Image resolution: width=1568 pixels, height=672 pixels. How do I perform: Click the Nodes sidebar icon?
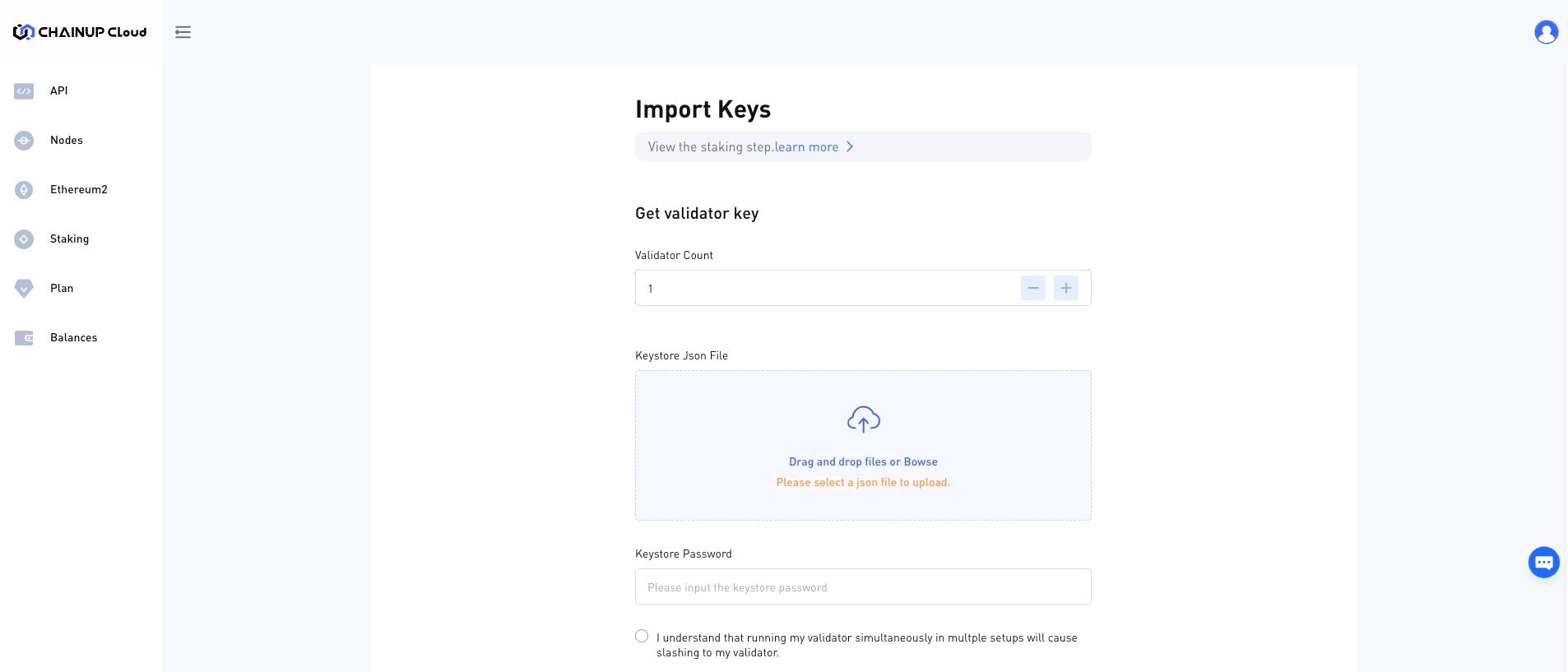[24, 141]
